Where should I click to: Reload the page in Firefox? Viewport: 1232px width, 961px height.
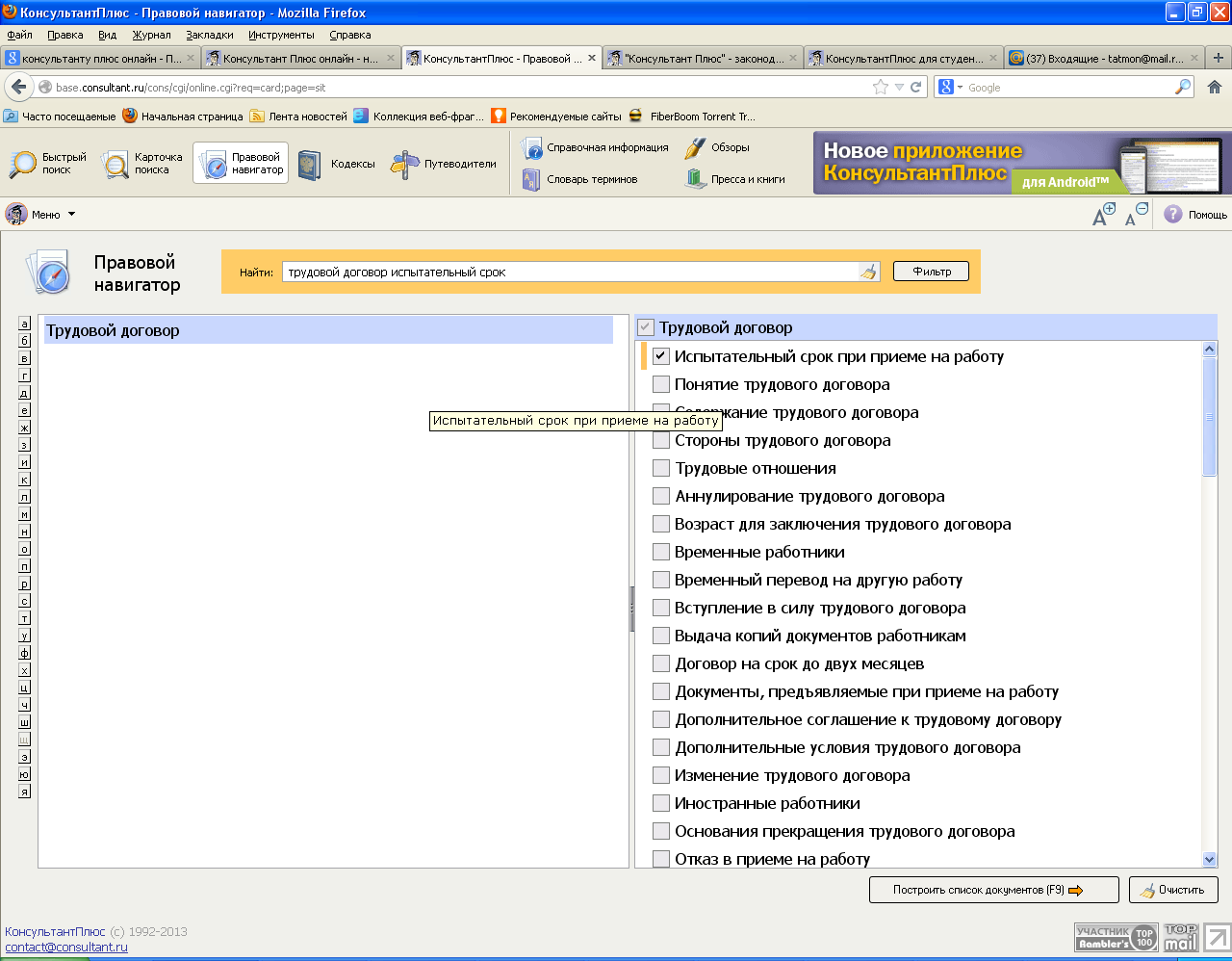coord(916,87)
